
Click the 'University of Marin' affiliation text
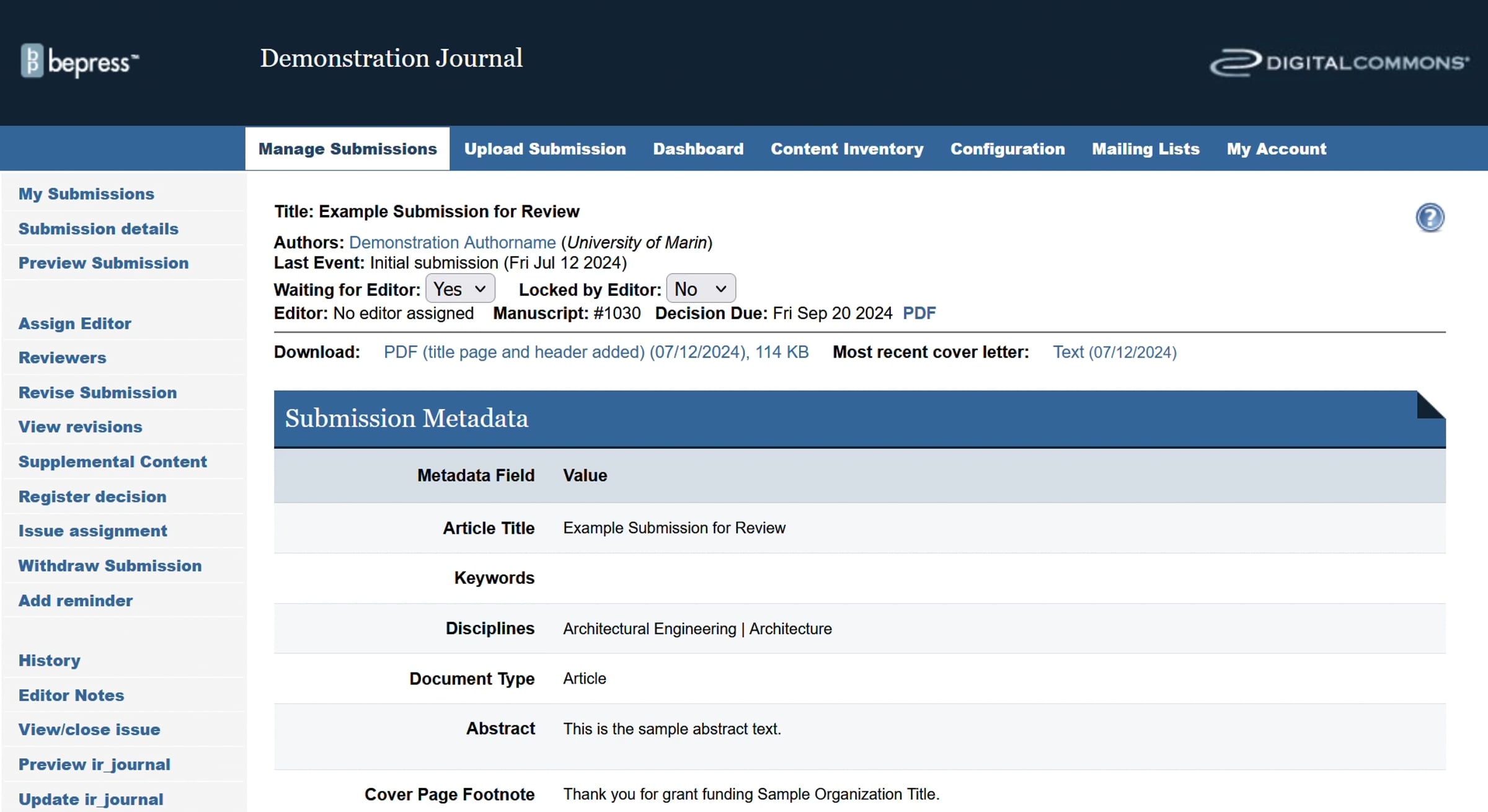point(637,242)
